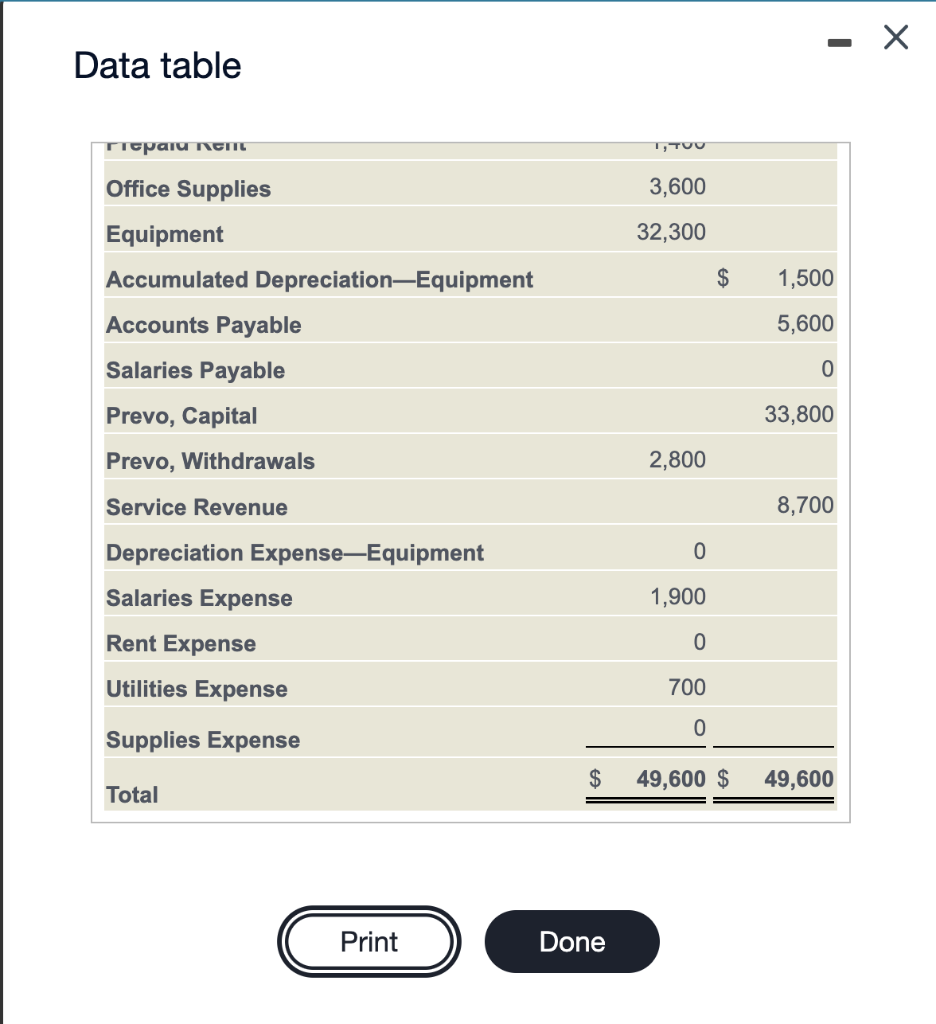Screen dimensions: 936x1024
Task: Click the Supplies Expense label
Action: click(202, 740)
